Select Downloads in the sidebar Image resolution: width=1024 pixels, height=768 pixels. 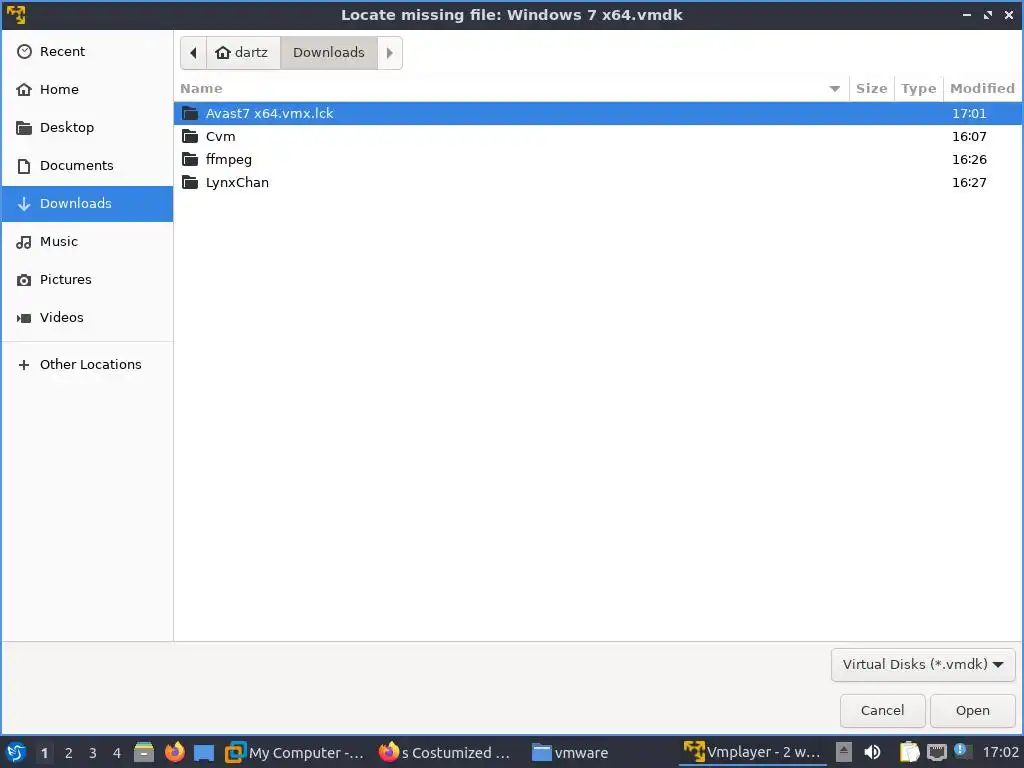[x=88, y=204]
